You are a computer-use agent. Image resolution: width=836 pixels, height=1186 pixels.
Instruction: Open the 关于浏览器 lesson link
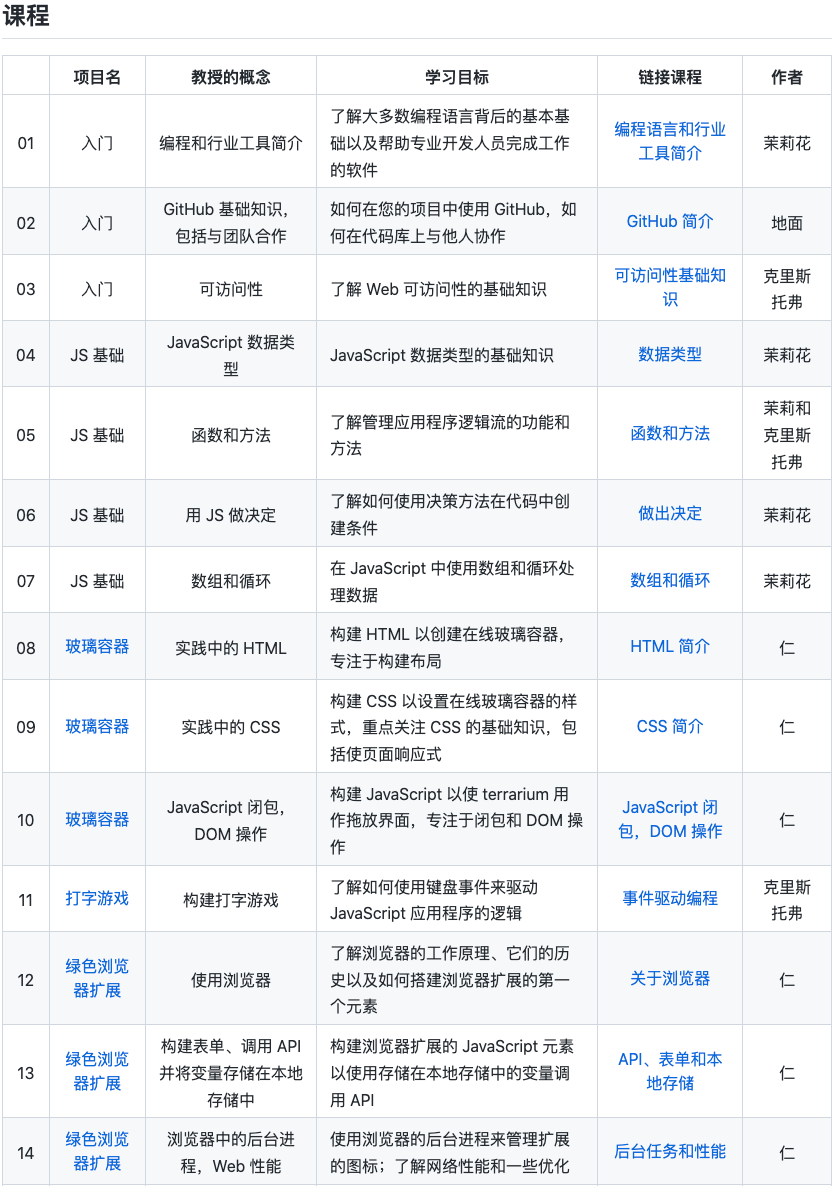[670, 979]
